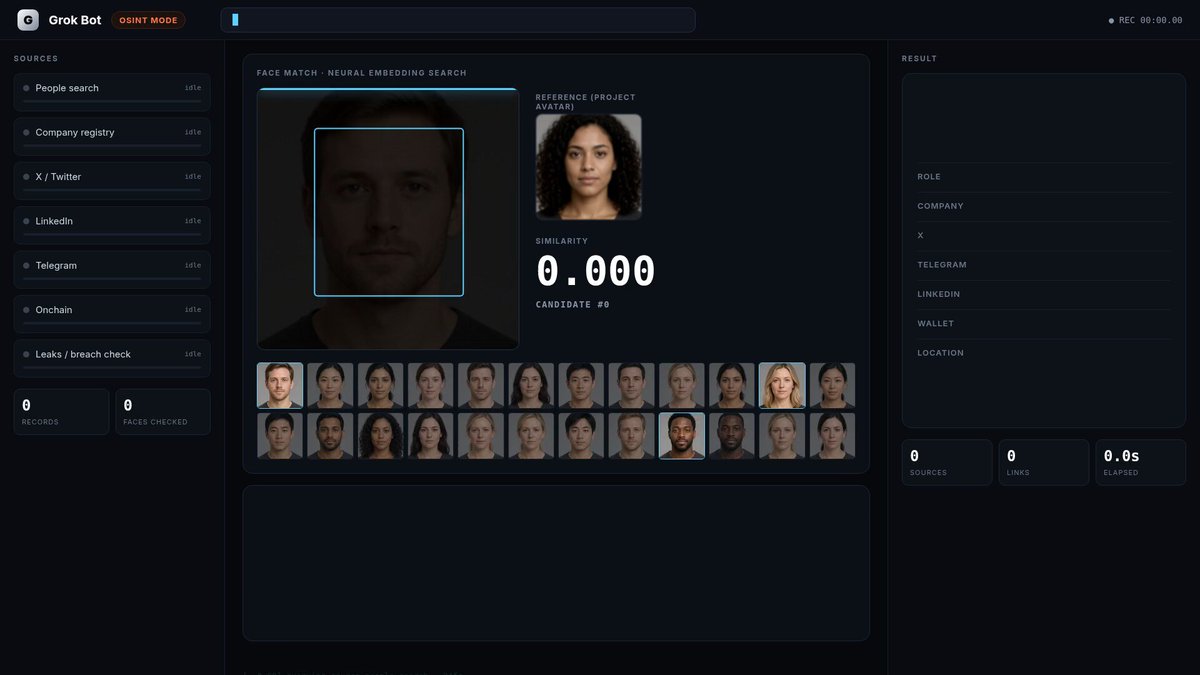Select the highlighted bearded man thumbnail in second row
This screenshot has width=1200, height=675.
pos(682,436)
